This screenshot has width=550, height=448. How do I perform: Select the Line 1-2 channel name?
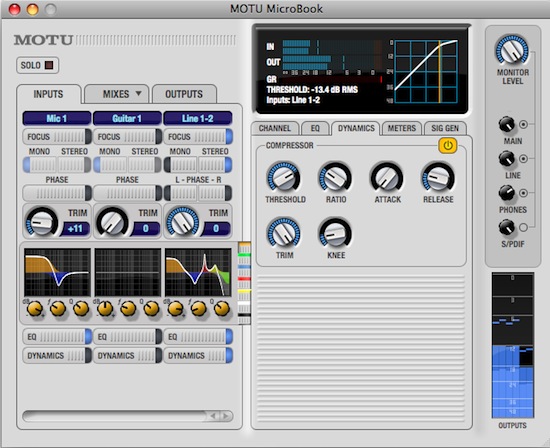198,118
